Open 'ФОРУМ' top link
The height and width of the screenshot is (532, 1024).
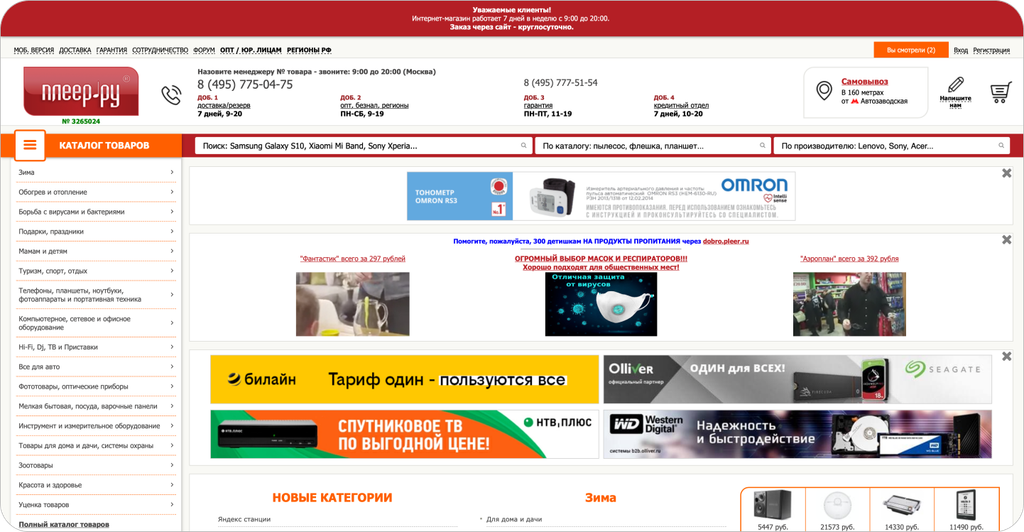coord(204,50)
